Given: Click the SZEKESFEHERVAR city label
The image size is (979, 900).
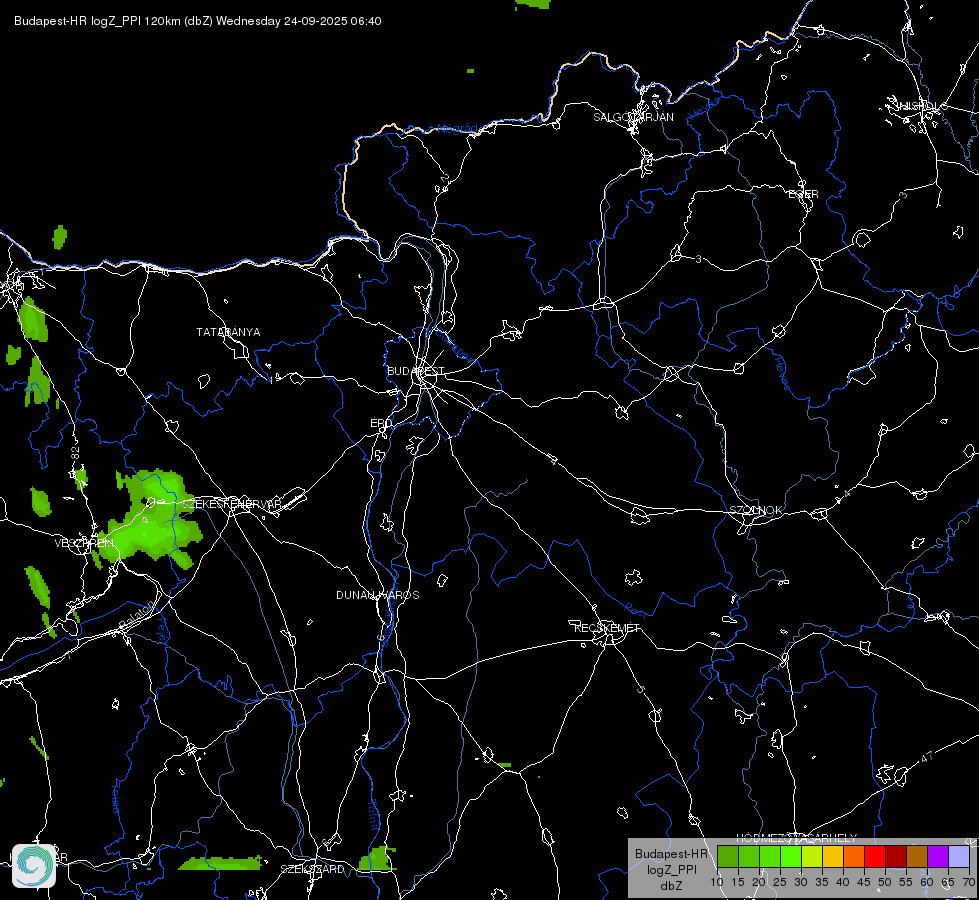Looking at the screenshot, I should tap(231, 504).
